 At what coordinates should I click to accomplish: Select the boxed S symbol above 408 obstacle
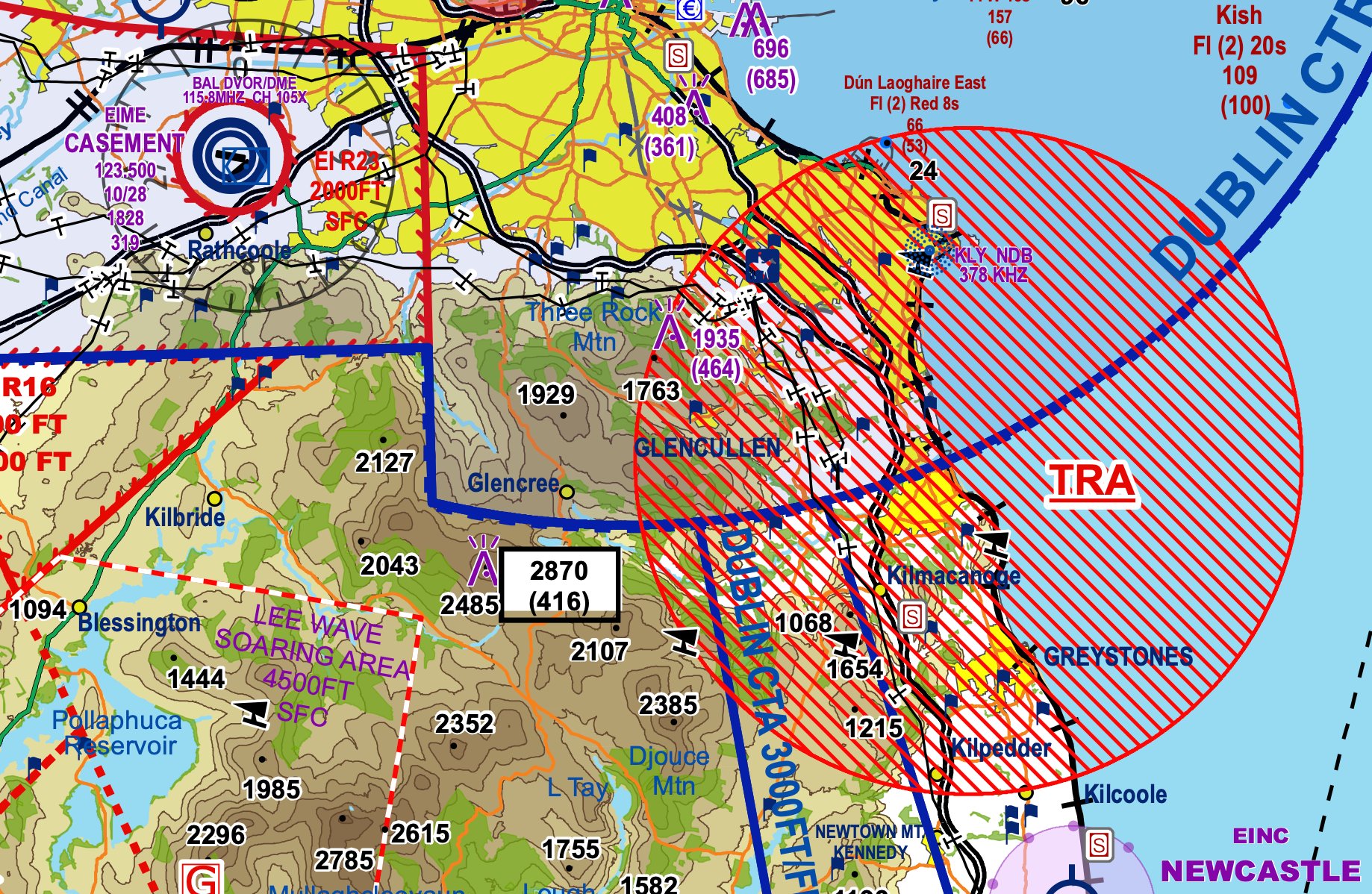click(678, 54)
